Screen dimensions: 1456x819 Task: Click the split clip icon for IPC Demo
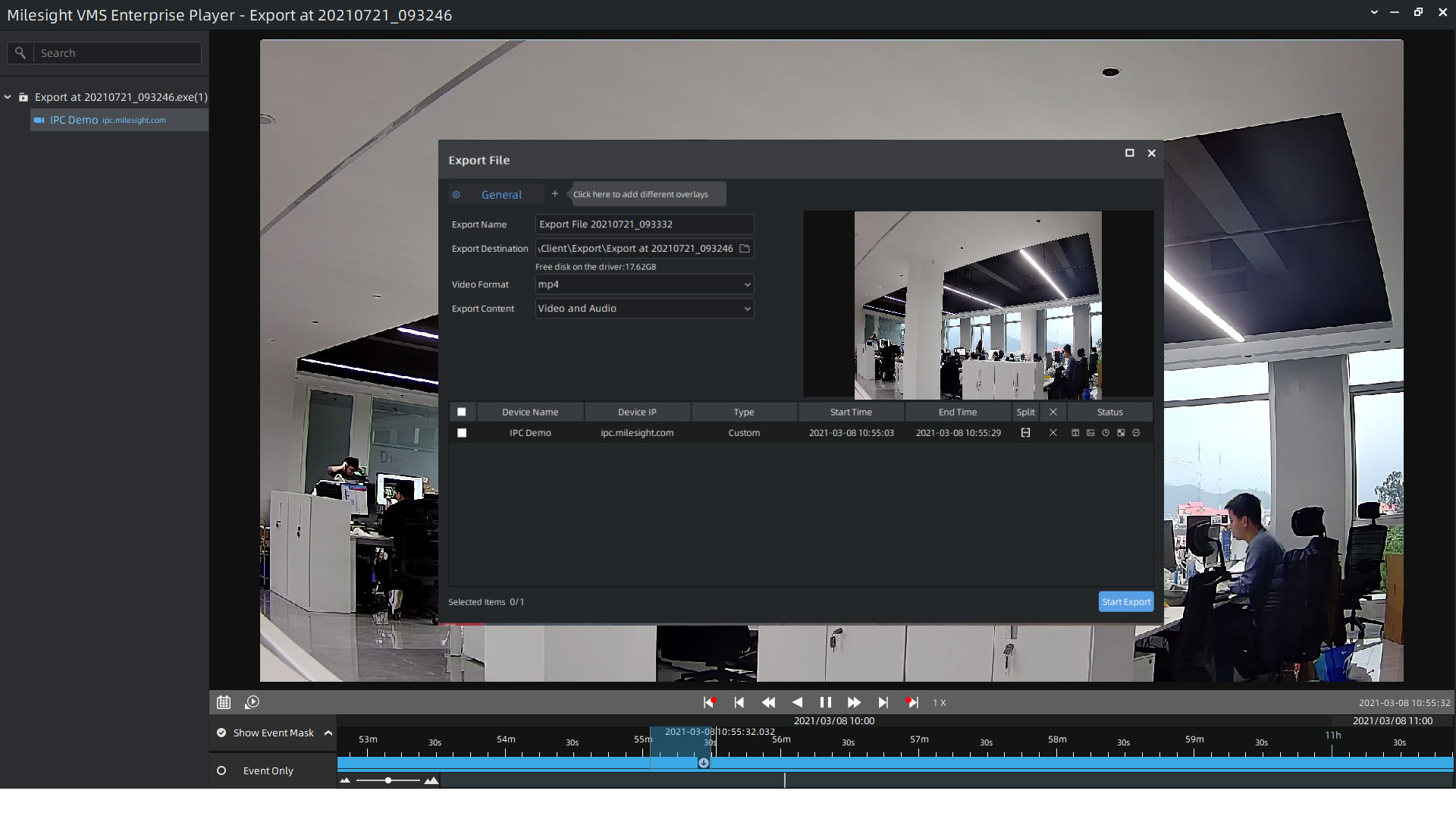click(x=1025, y=433)
